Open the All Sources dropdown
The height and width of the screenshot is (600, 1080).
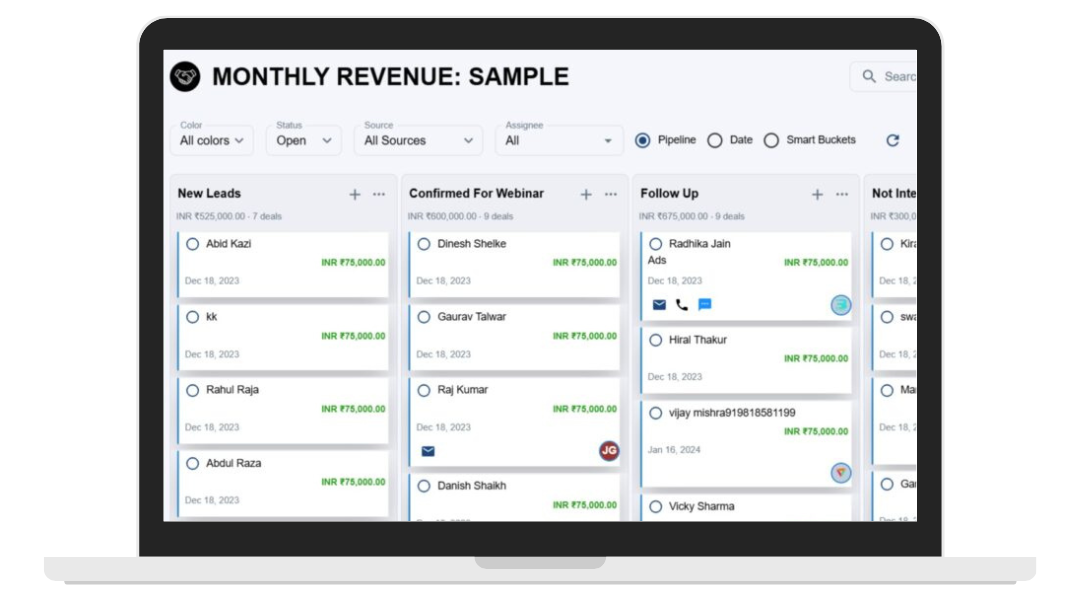click(x=418, y=141)
